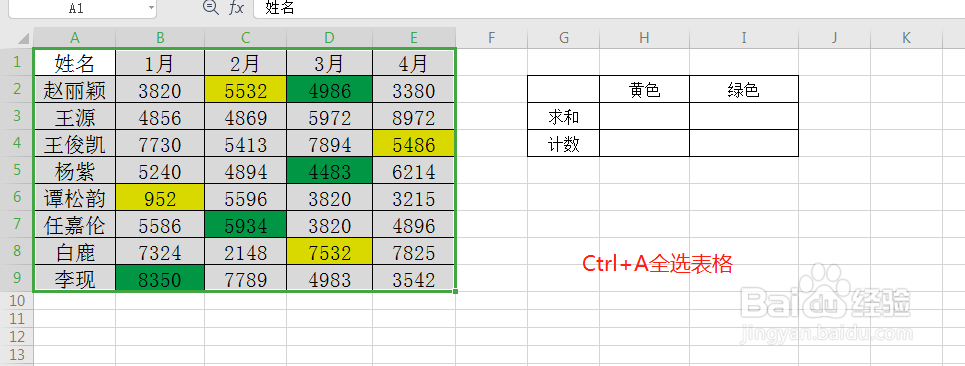
Task: Select column K header
Action: (x=906, y=38)
